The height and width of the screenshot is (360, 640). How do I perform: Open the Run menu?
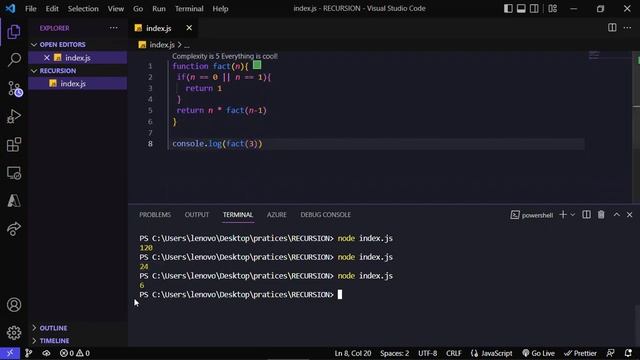click(159, 9)
